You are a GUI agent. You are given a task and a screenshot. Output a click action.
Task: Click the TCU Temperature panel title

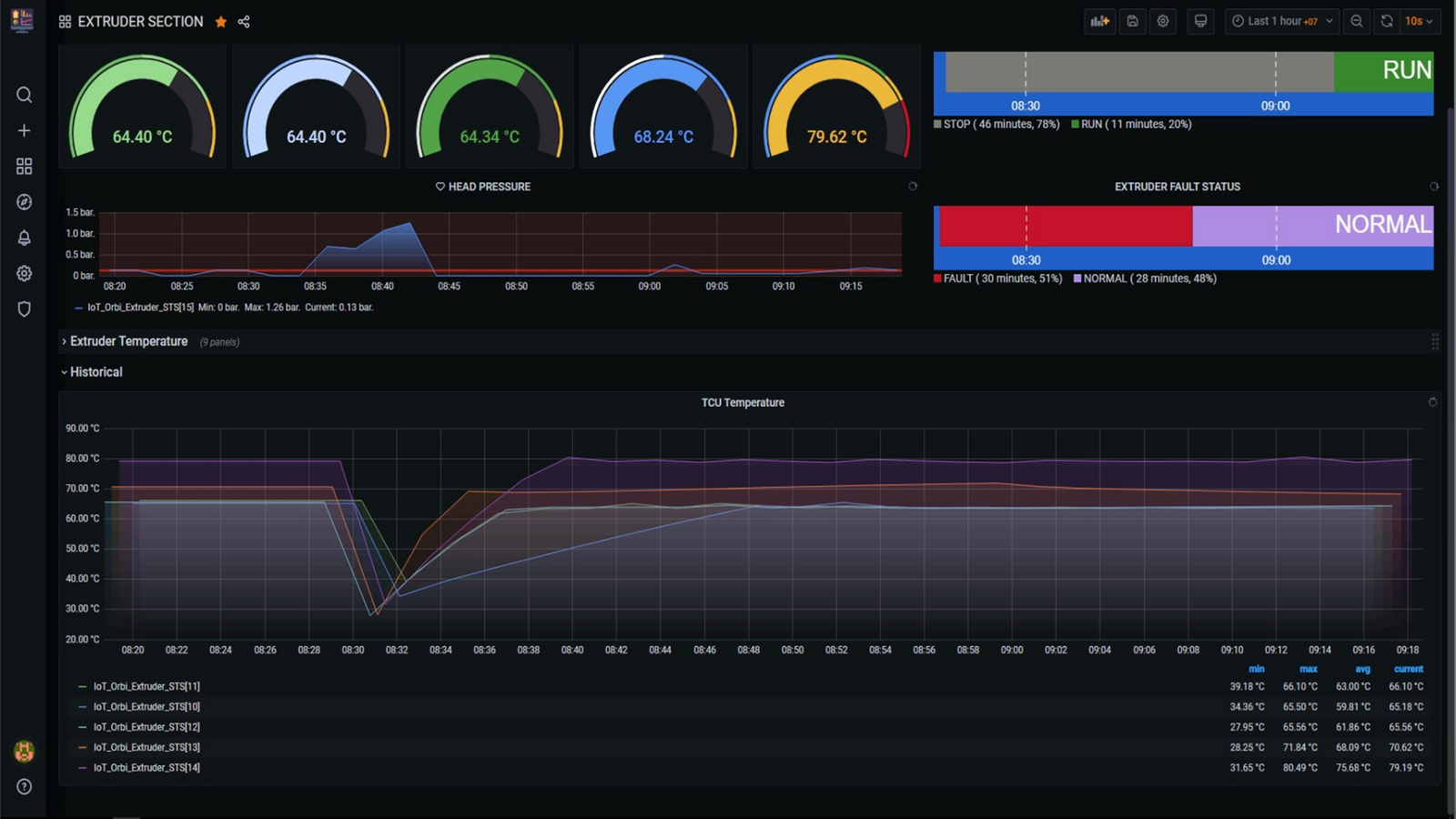point(743,402)
